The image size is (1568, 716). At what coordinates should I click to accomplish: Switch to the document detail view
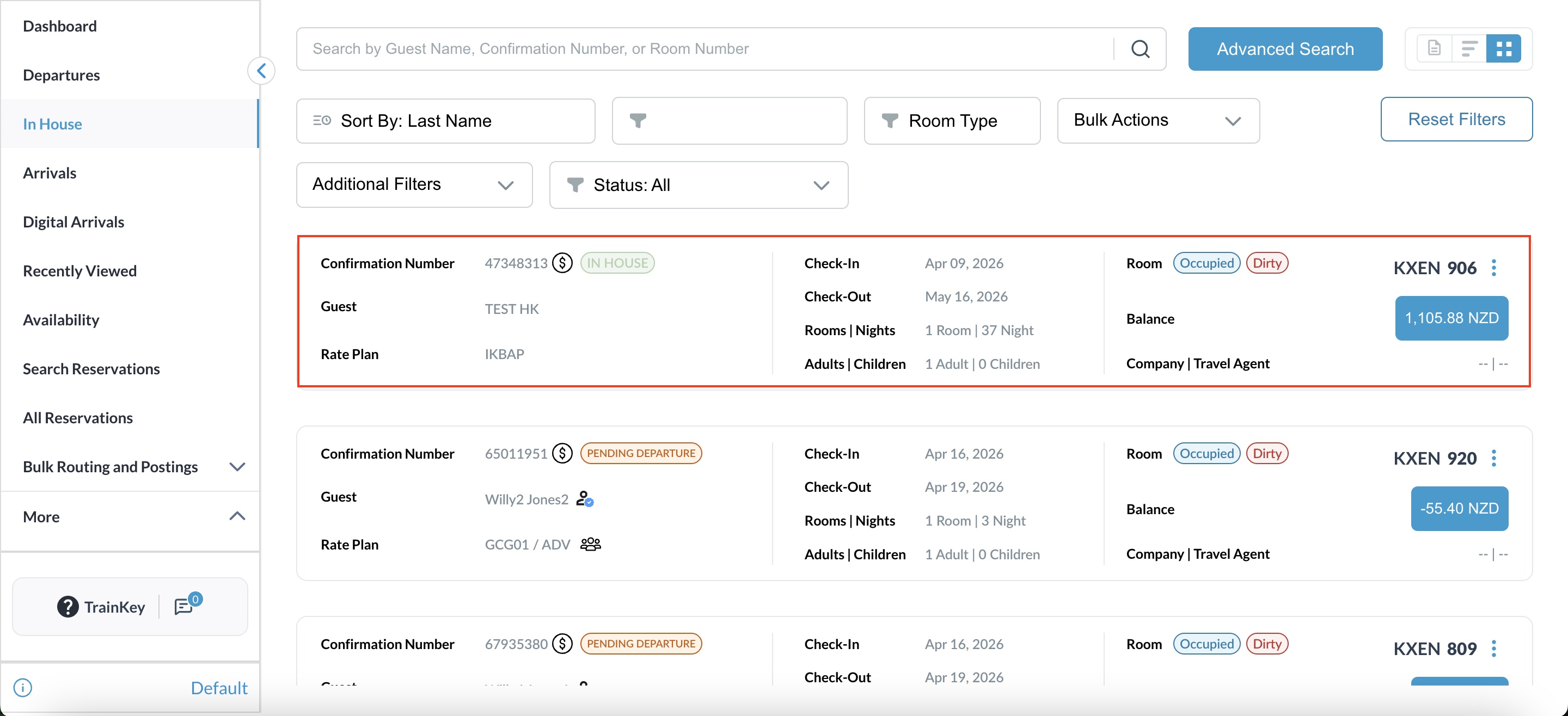(x=1434, y=48)
